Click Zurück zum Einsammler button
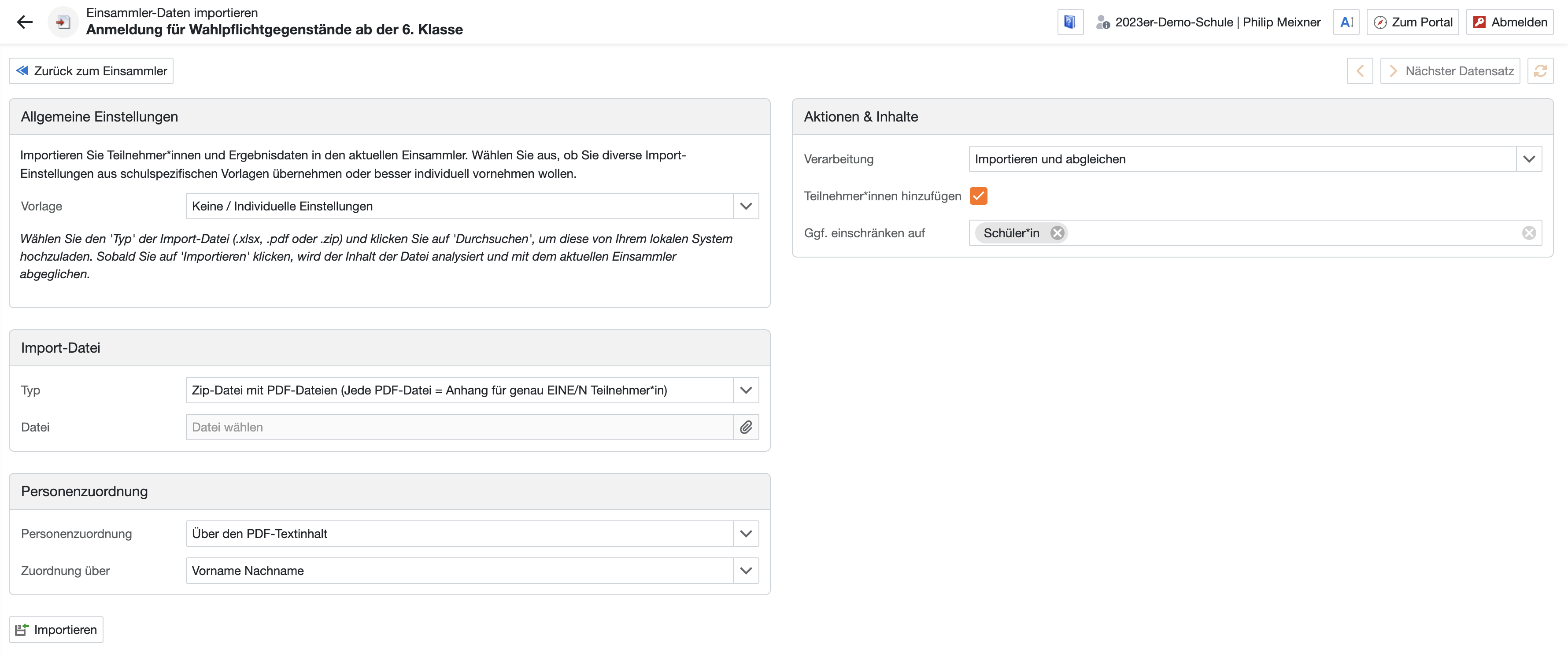Screen dimensions: 1568x656 tap(91, 71)
